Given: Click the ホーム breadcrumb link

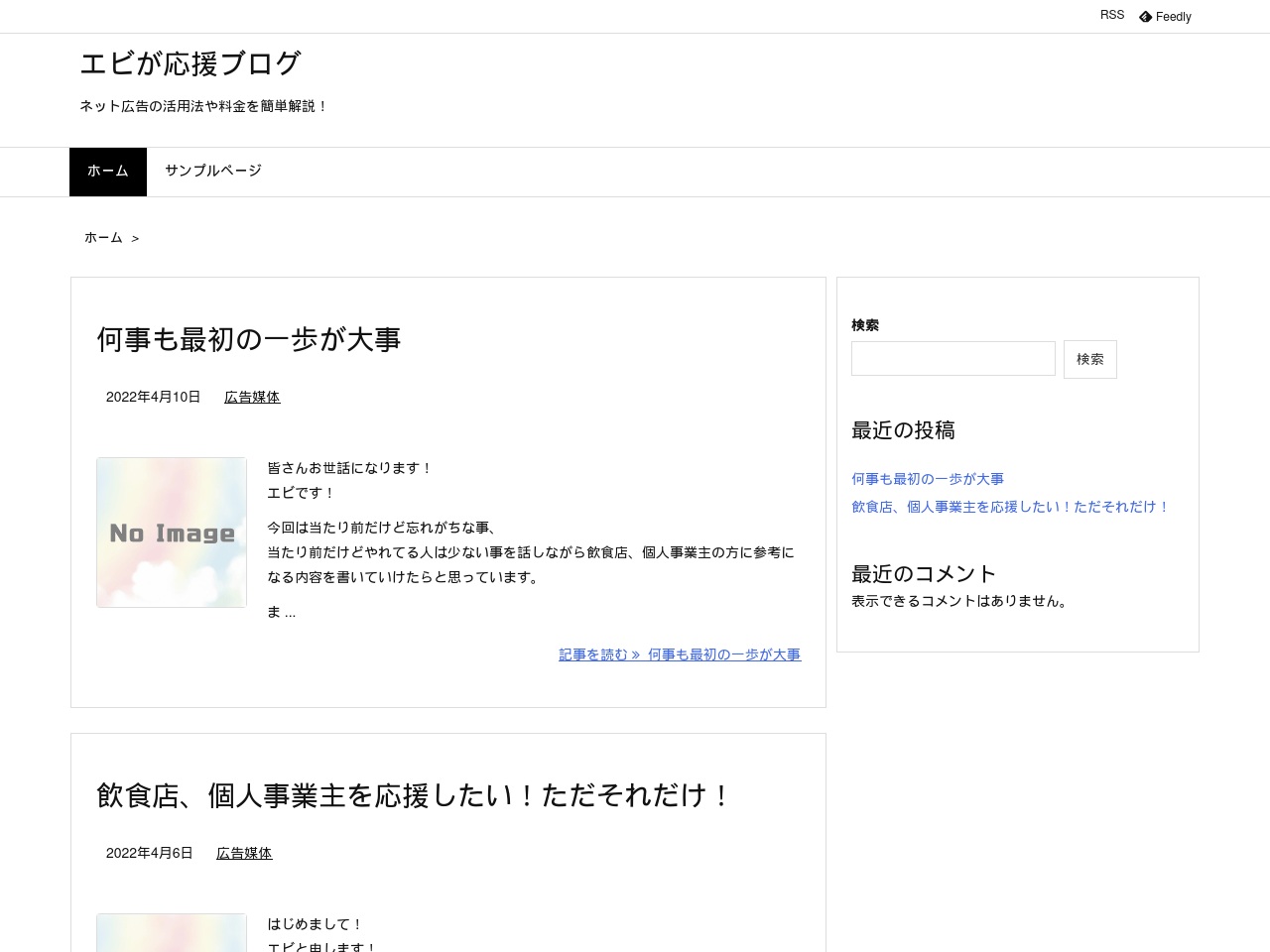Looking at the screenshot, I should pos(103,238).
